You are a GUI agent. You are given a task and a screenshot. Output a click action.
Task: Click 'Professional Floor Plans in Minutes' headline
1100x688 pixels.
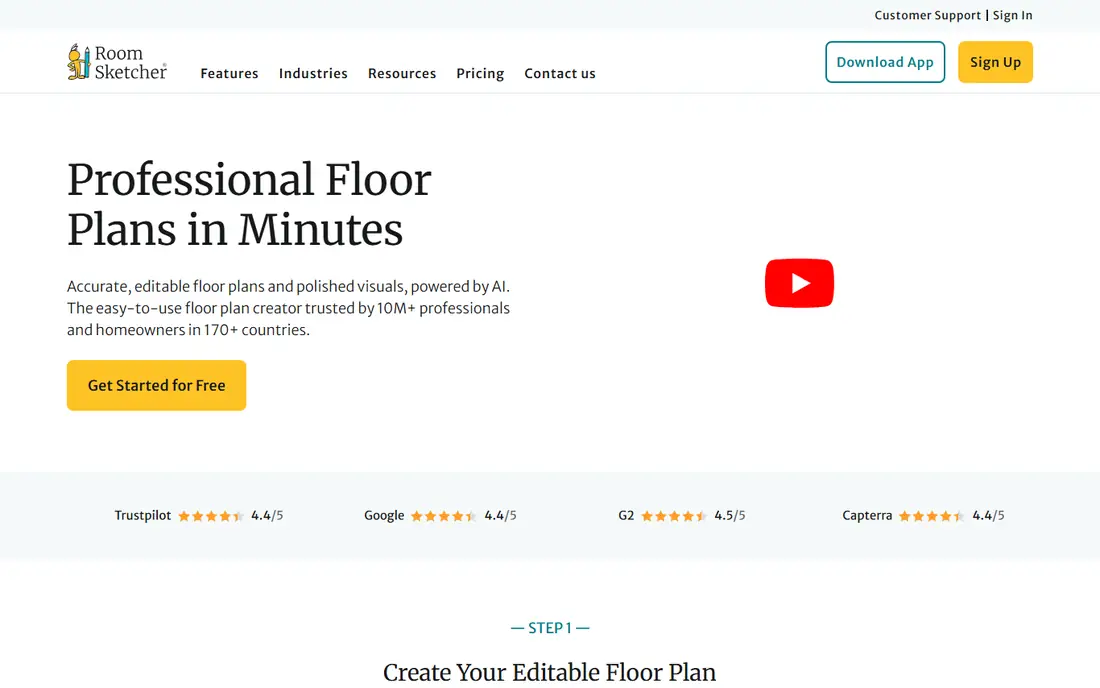249,204
